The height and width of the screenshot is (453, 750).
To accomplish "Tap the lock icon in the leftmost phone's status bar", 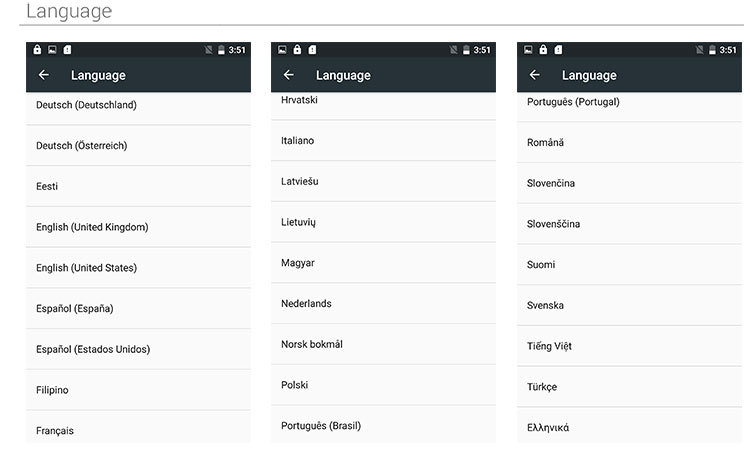I will pyautogui.click(x=37, y=50).
